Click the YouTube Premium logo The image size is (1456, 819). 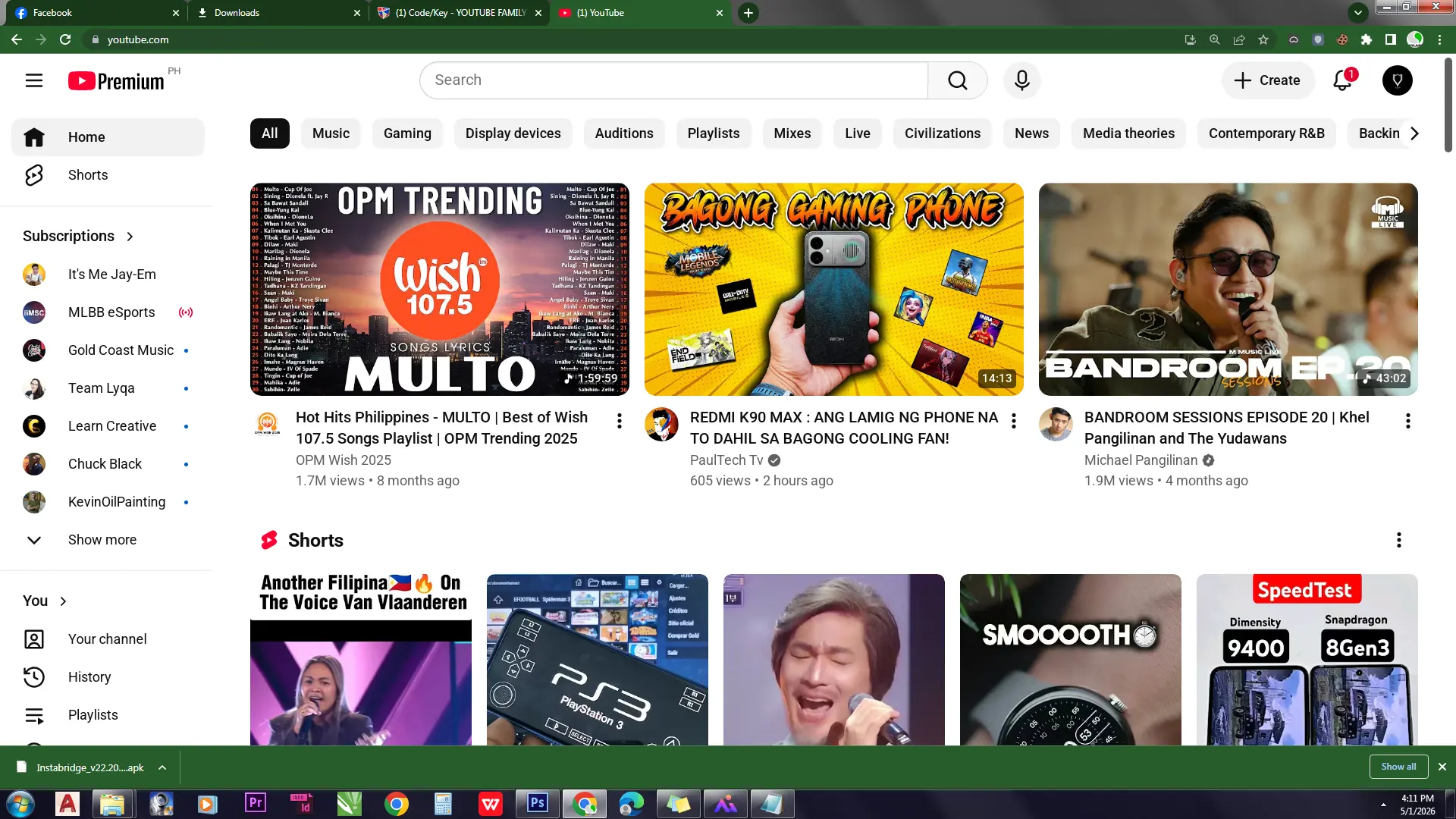[x=117, y=80]
